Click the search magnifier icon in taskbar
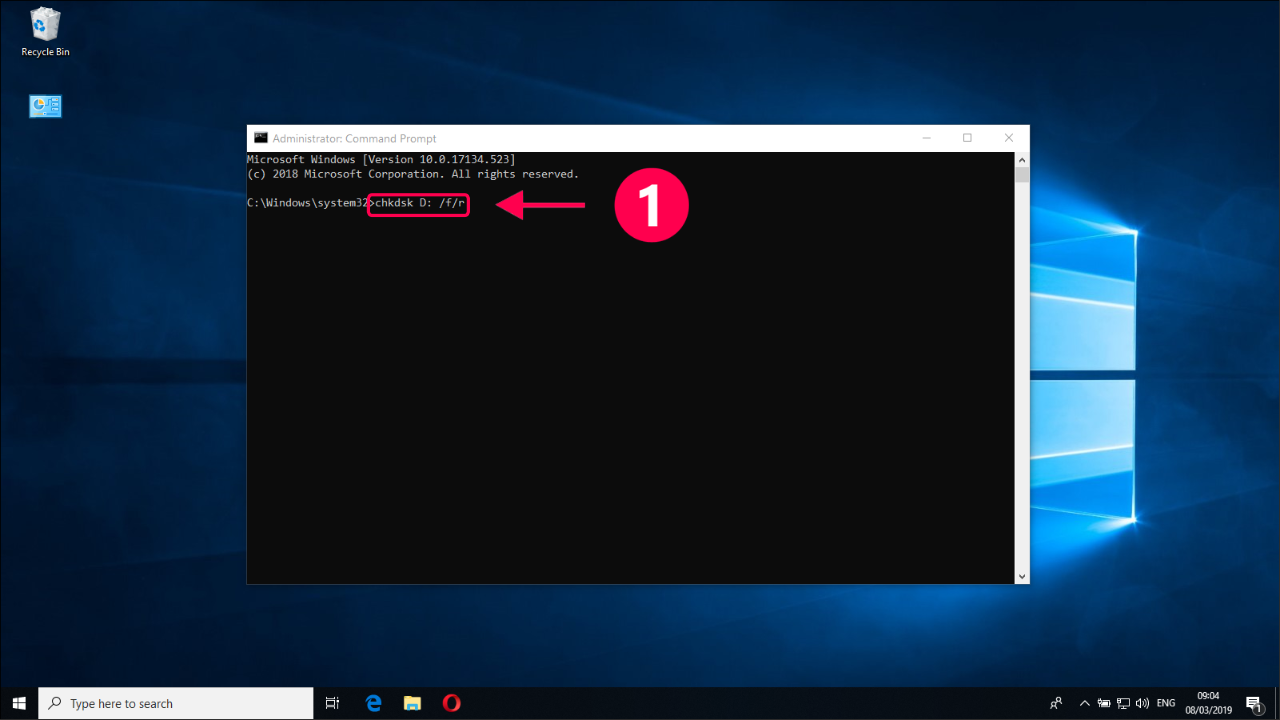Screen dimensions: 1280x720 [55, 703]
